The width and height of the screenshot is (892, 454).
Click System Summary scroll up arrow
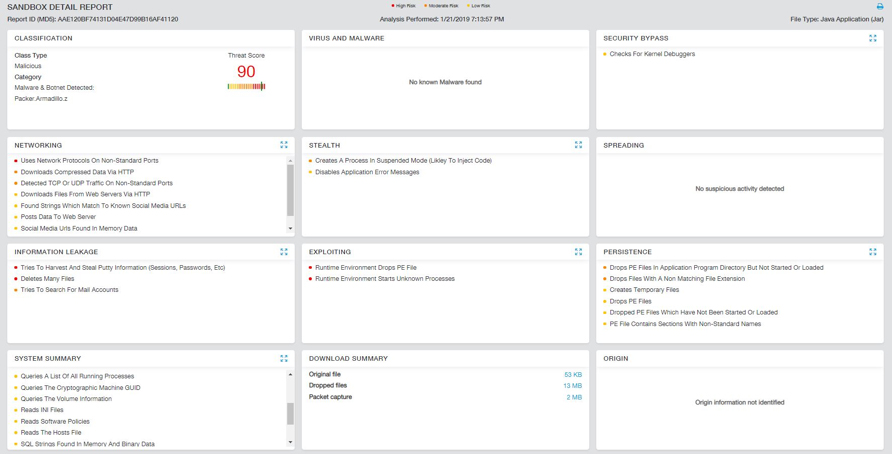(x=291, y=375)
